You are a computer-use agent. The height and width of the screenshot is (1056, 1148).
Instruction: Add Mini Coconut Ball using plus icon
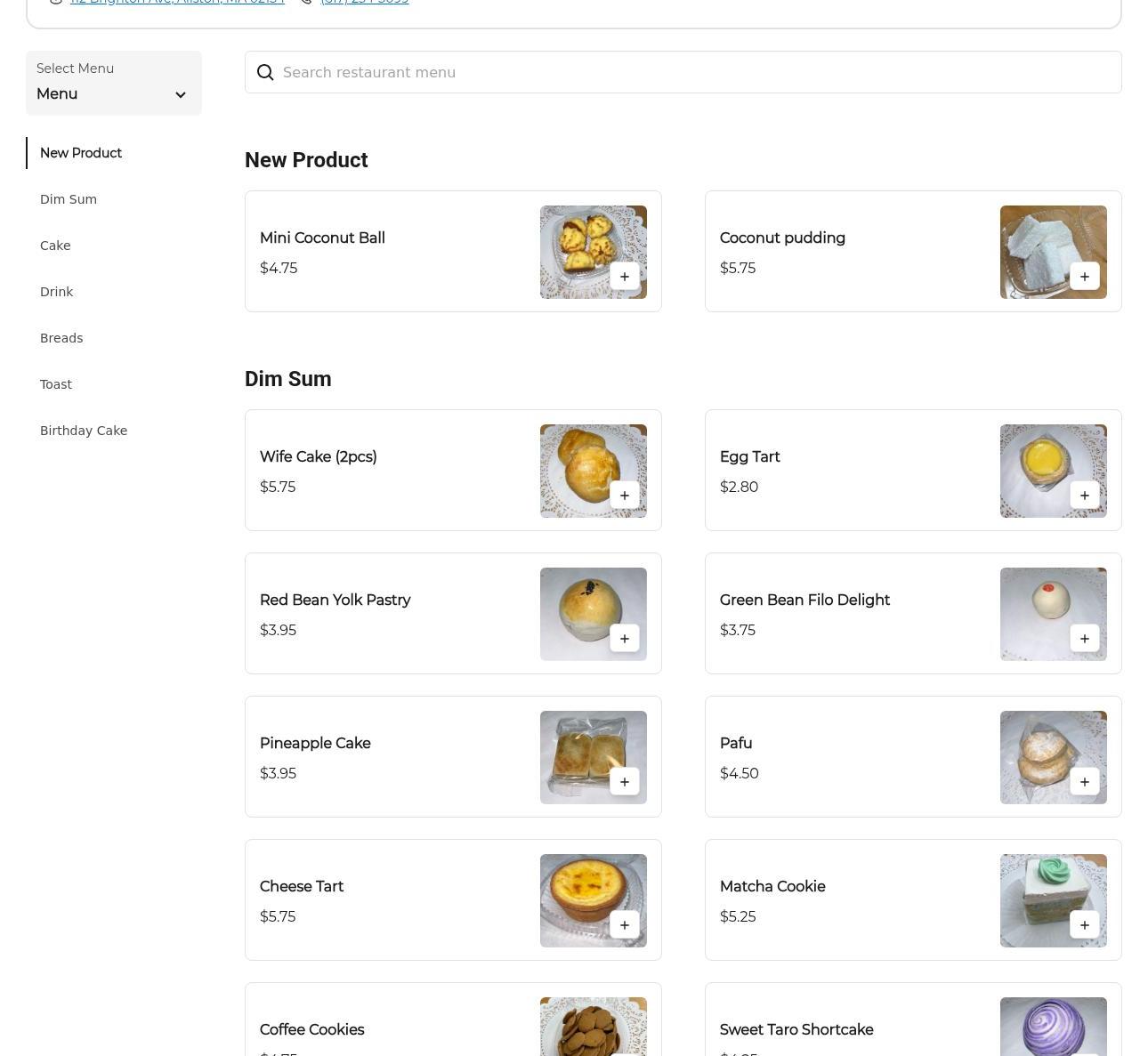point(624,277)
